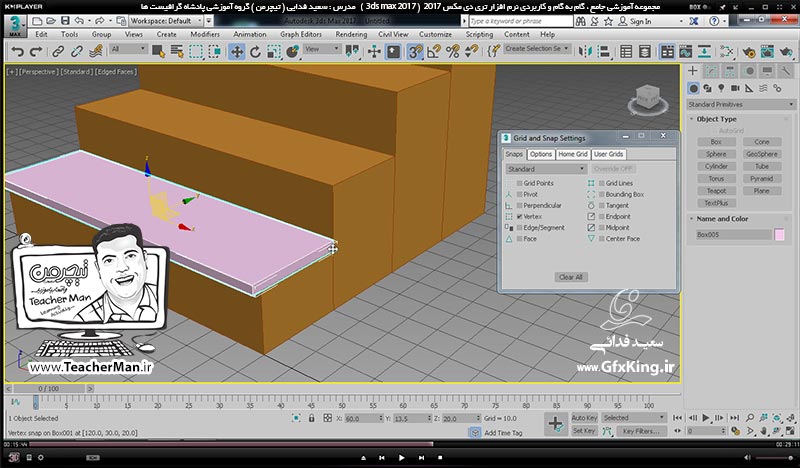Enable the Pivot snap checkbox
Image resolution: width=800 pixels, height=468 pixels.
point(519,194)
